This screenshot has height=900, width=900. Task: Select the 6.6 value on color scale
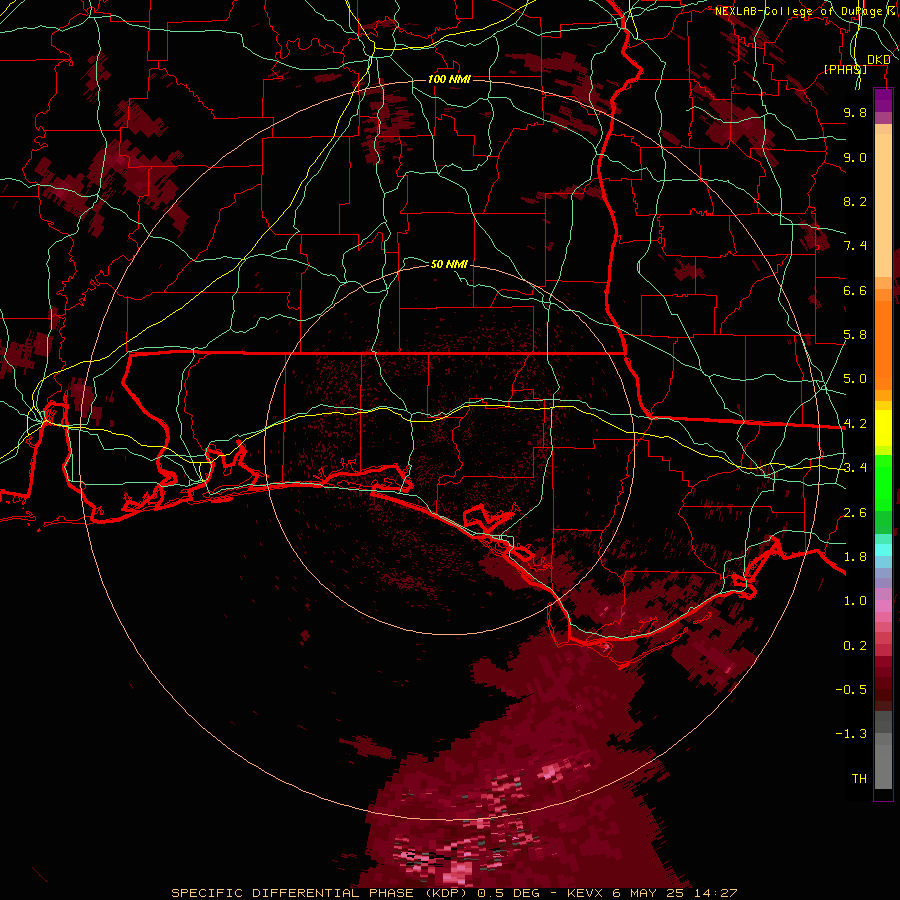(855, 290)
